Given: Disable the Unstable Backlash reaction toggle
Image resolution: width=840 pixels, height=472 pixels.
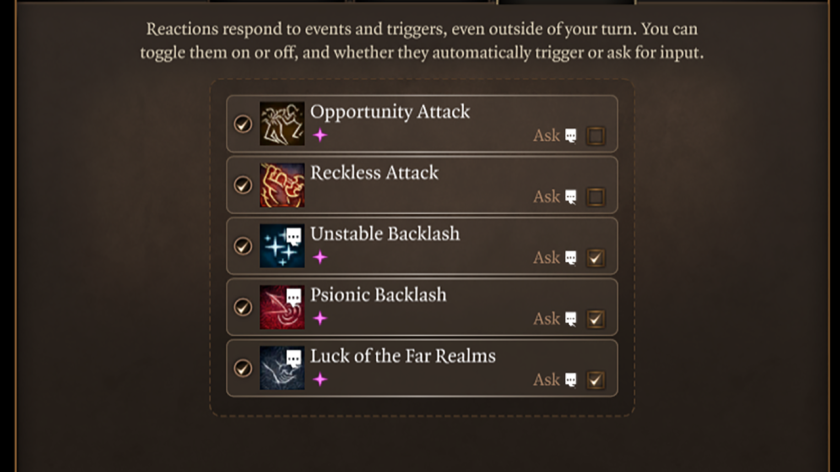Looking at the screenshot, I should pyautogui.click(x=242, y=246).
